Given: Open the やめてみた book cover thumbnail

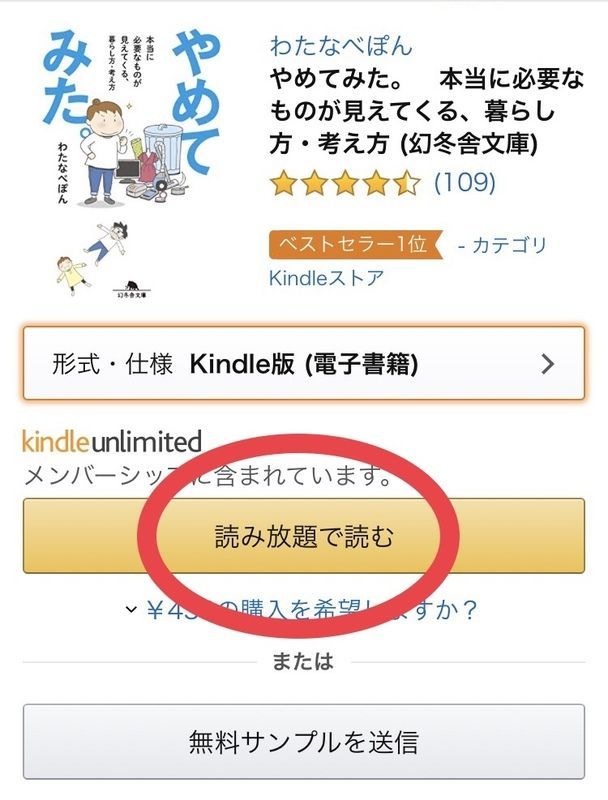Looking at the screenshot, I should (x=132, y=164).
